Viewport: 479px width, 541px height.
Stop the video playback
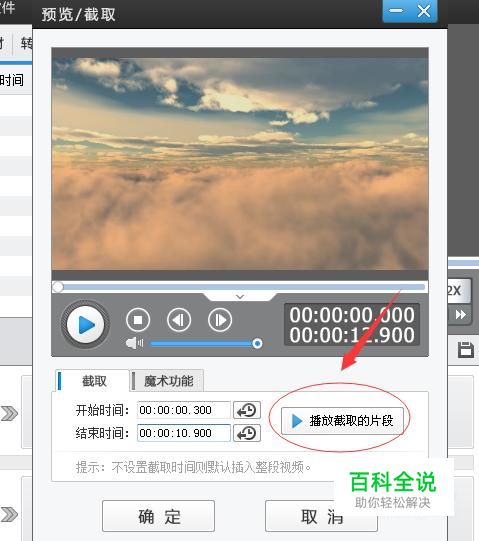pos(138,320)
